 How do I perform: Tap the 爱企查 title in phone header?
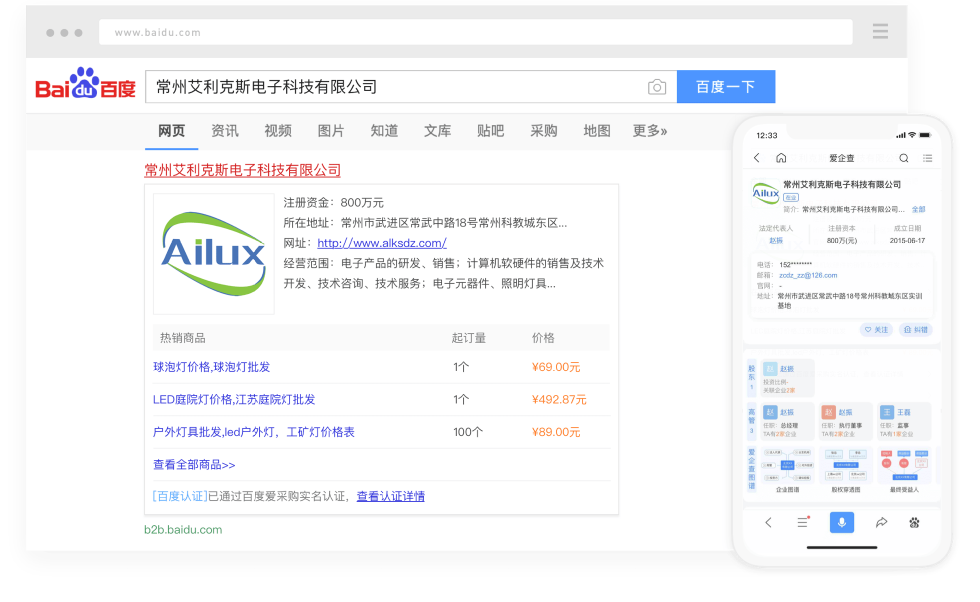tap(841, 158)
